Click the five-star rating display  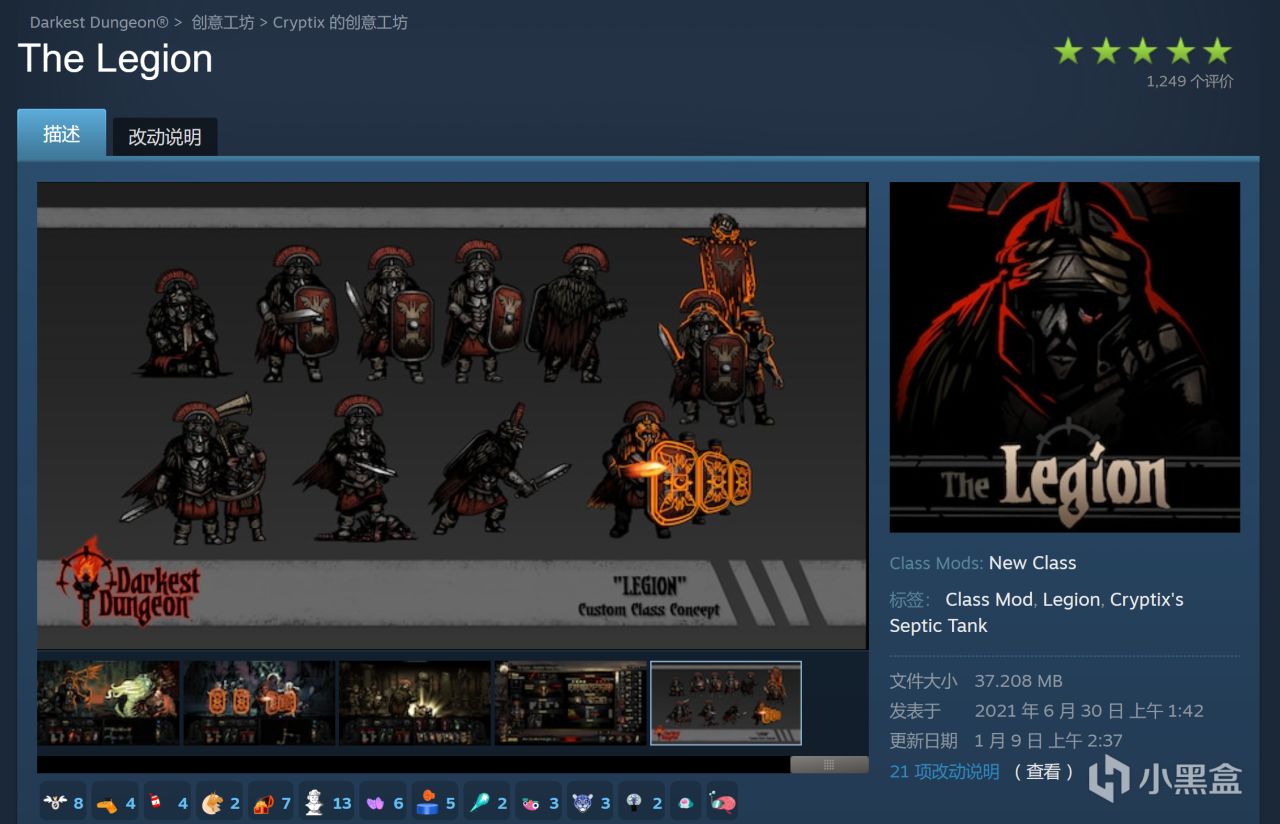point(1142,51)
